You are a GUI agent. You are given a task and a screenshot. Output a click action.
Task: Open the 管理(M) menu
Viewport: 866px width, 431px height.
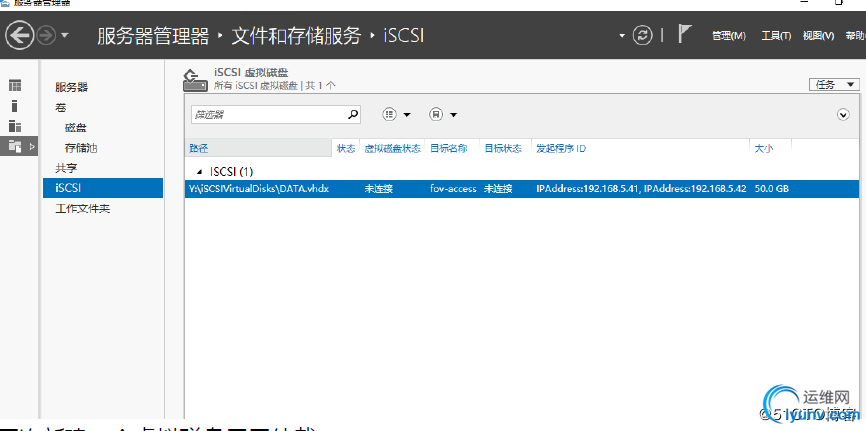(729, 36)
